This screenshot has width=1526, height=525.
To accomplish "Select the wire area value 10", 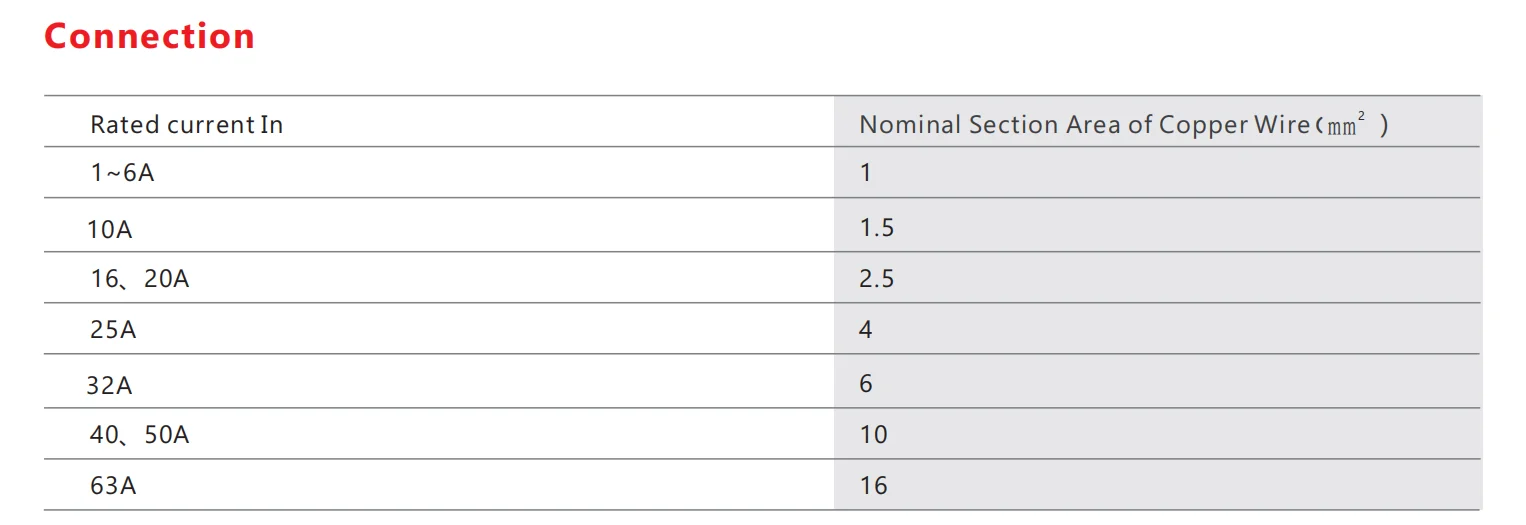I will (873, 435).
